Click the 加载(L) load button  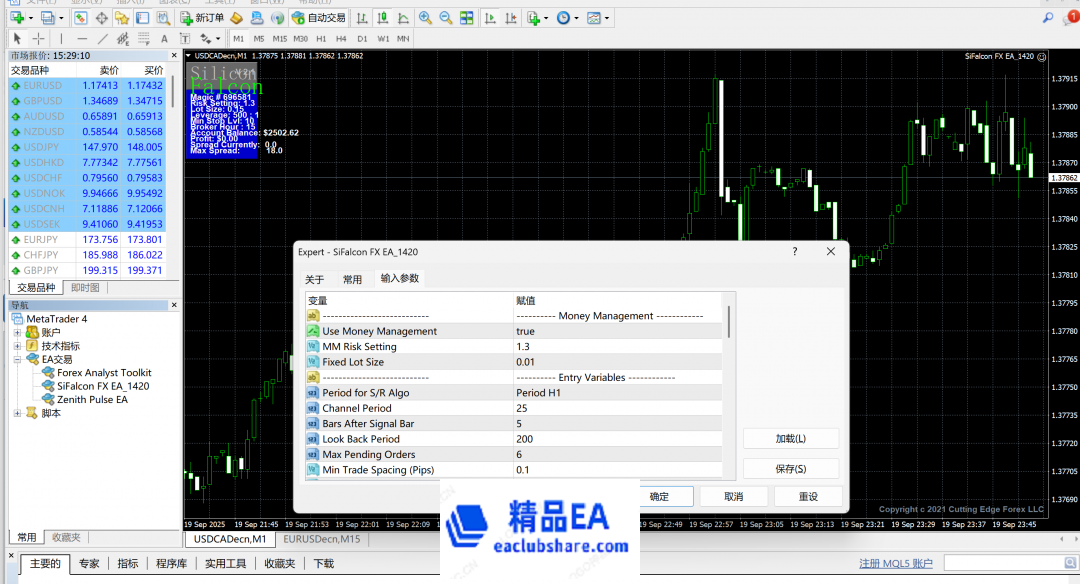790,439
